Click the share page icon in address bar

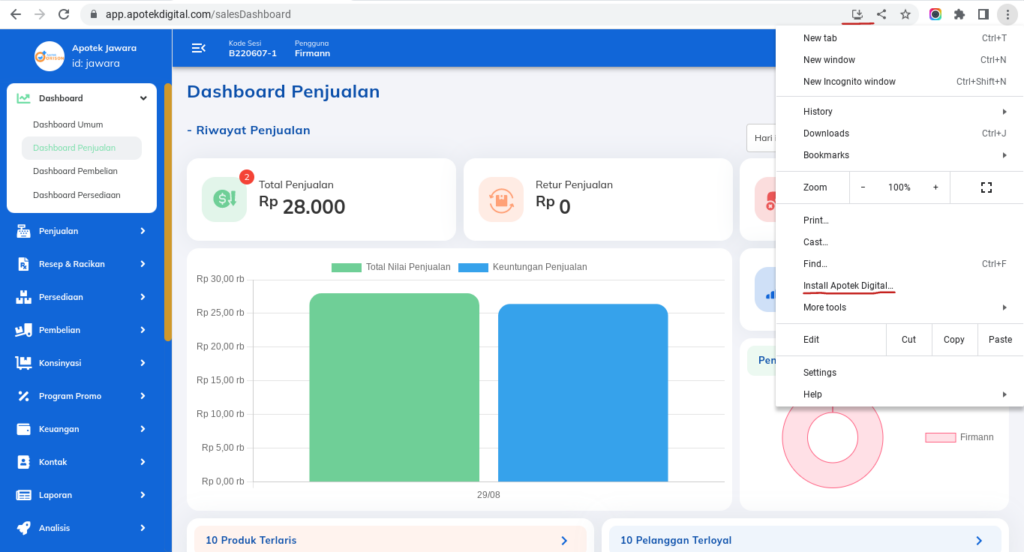881,15
